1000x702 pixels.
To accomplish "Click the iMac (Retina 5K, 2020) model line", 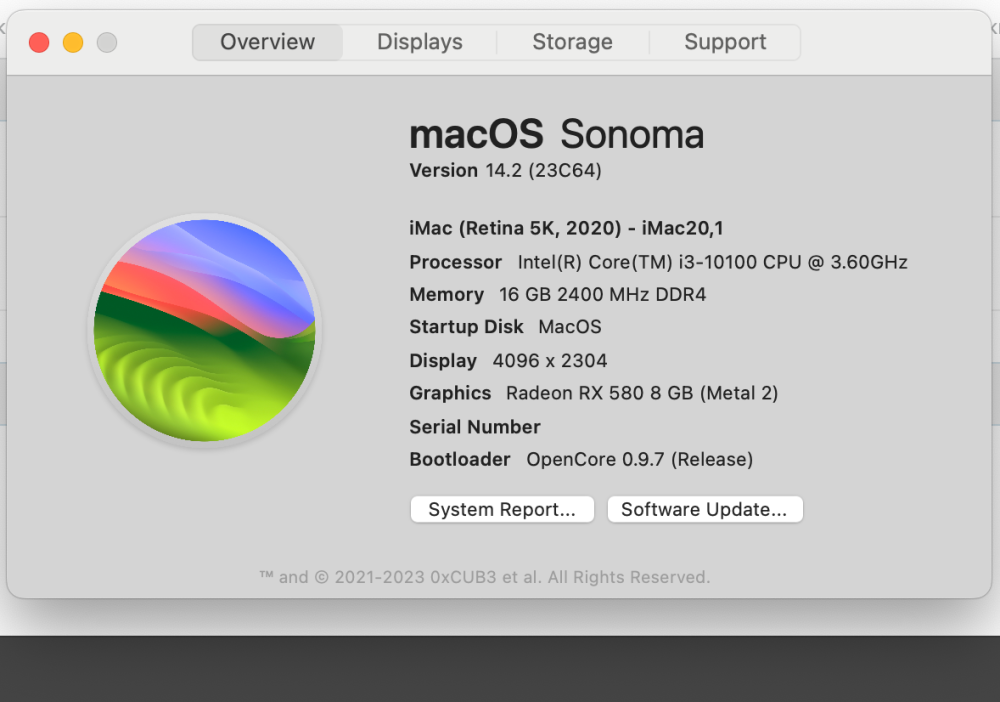I will click(566, 228).
